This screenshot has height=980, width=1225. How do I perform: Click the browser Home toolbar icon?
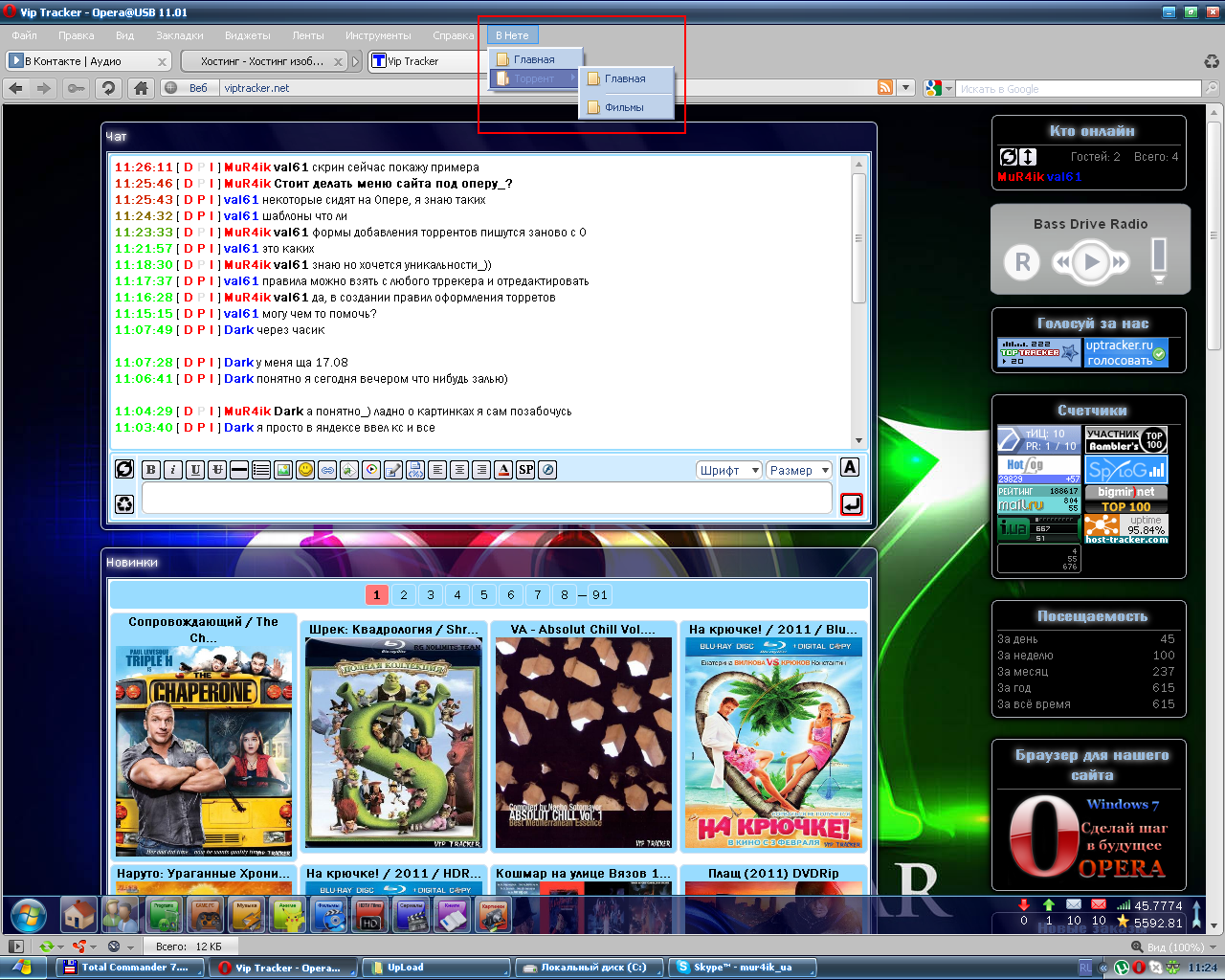(x=141, y=88)
